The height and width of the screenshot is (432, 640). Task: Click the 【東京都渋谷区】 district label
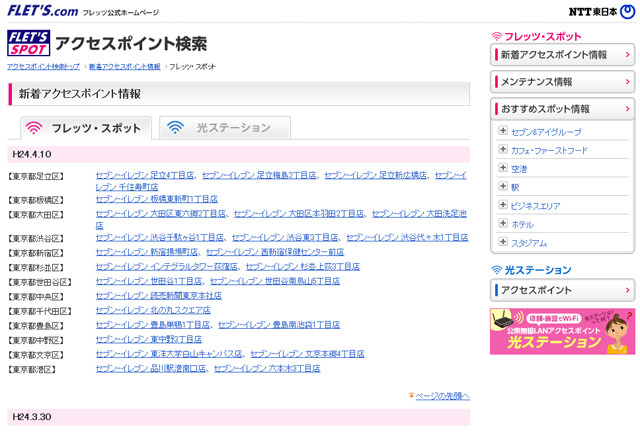click(36, 238)
